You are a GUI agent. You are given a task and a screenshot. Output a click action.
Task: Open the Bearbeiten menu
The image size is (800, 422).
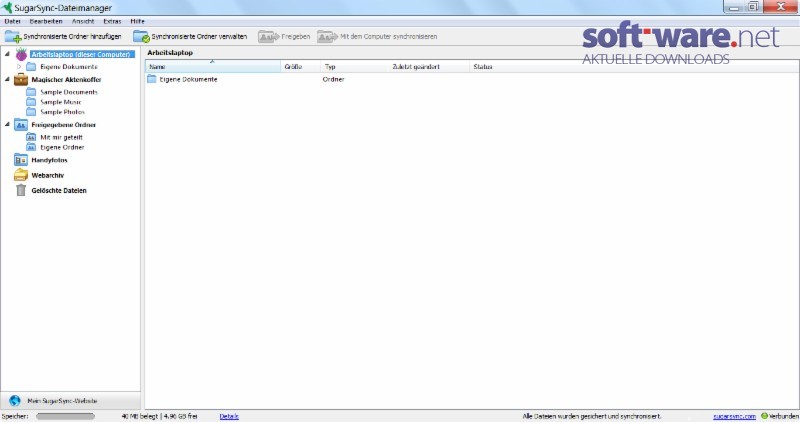point(46,21)
